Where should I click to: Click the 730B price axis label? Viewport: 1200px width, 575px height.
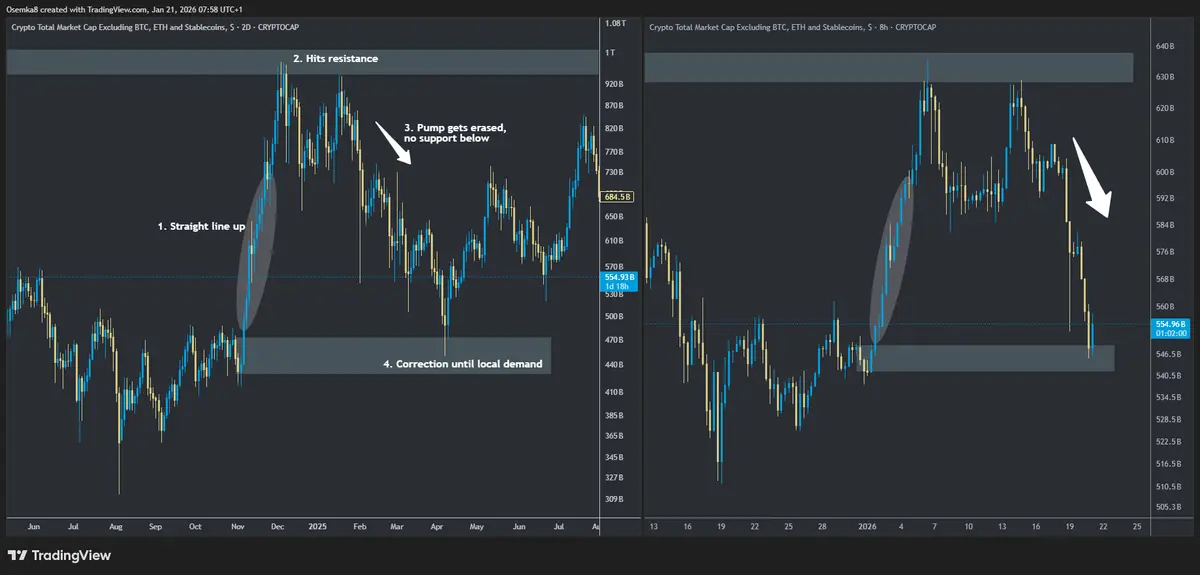(x=615, y=174)
